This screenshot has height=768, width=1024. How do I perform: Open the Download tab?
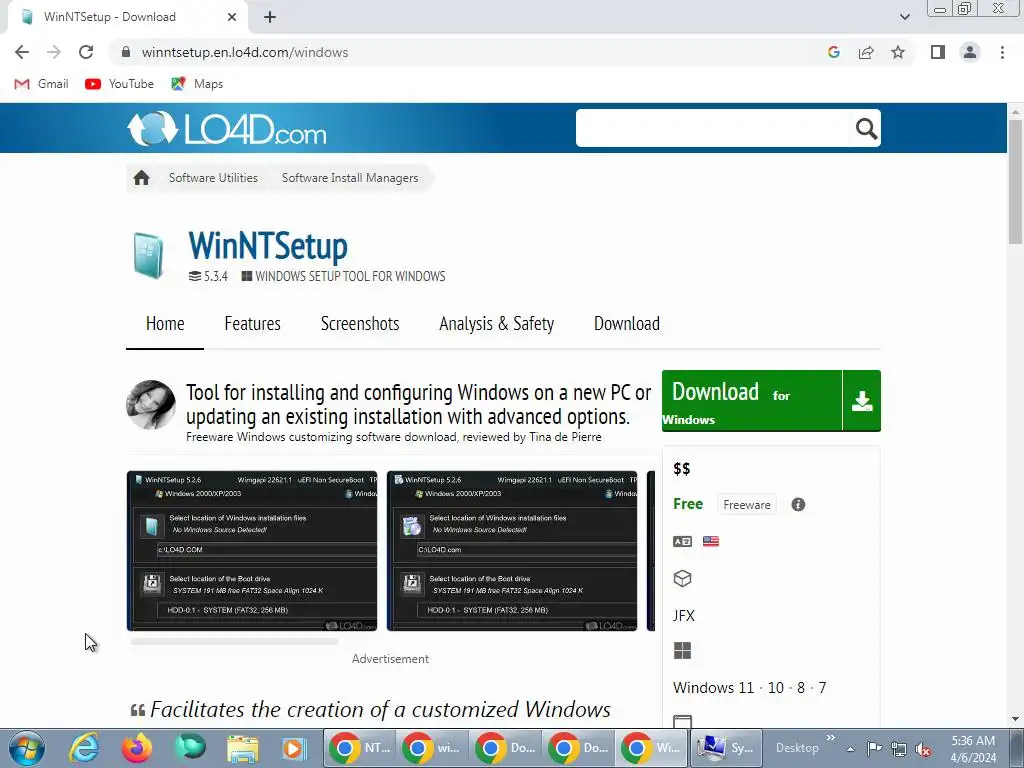tap(626, 324)
